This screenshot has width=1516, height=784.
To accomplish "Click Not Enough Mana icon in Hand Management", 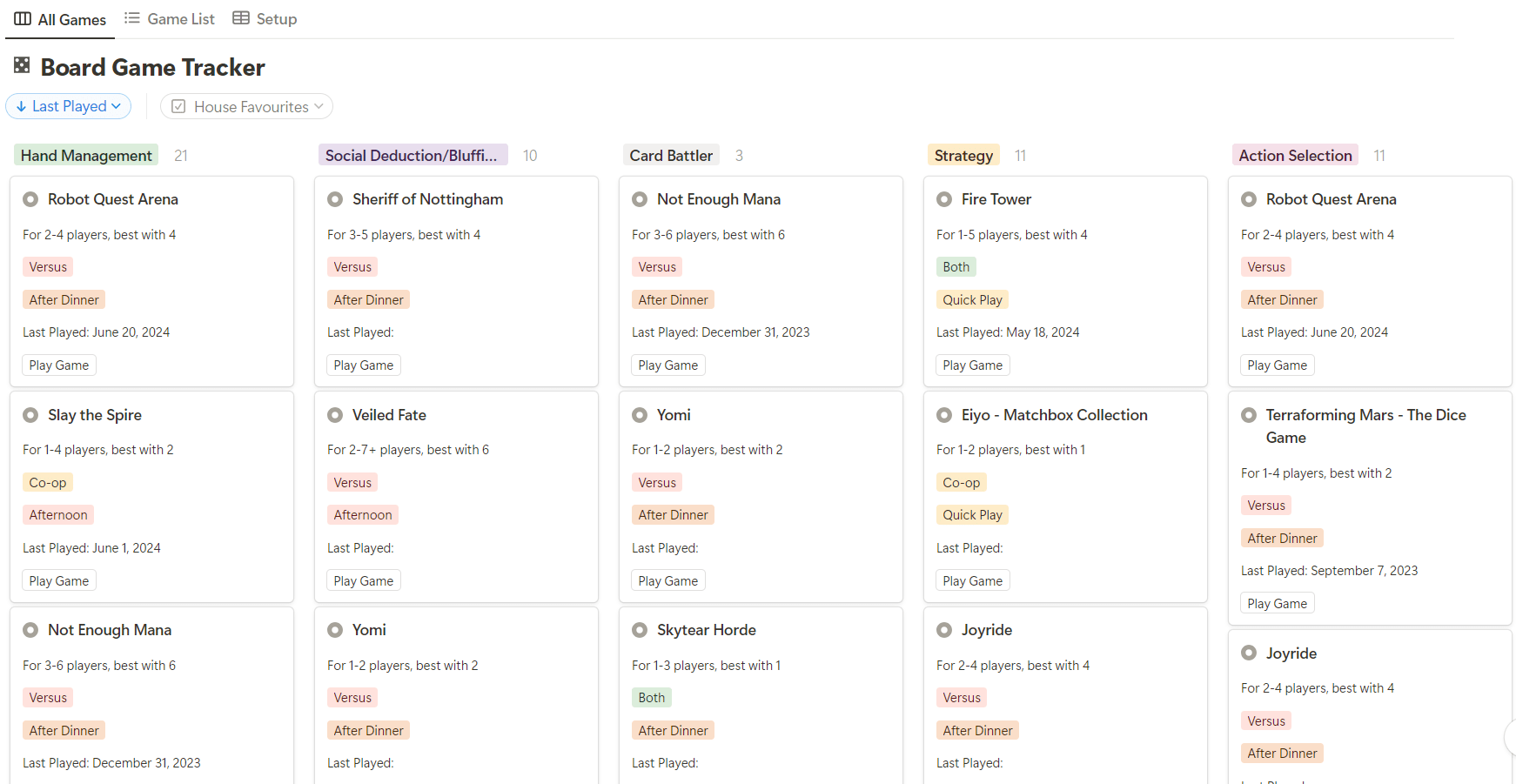I will click(x=30, y=630).
